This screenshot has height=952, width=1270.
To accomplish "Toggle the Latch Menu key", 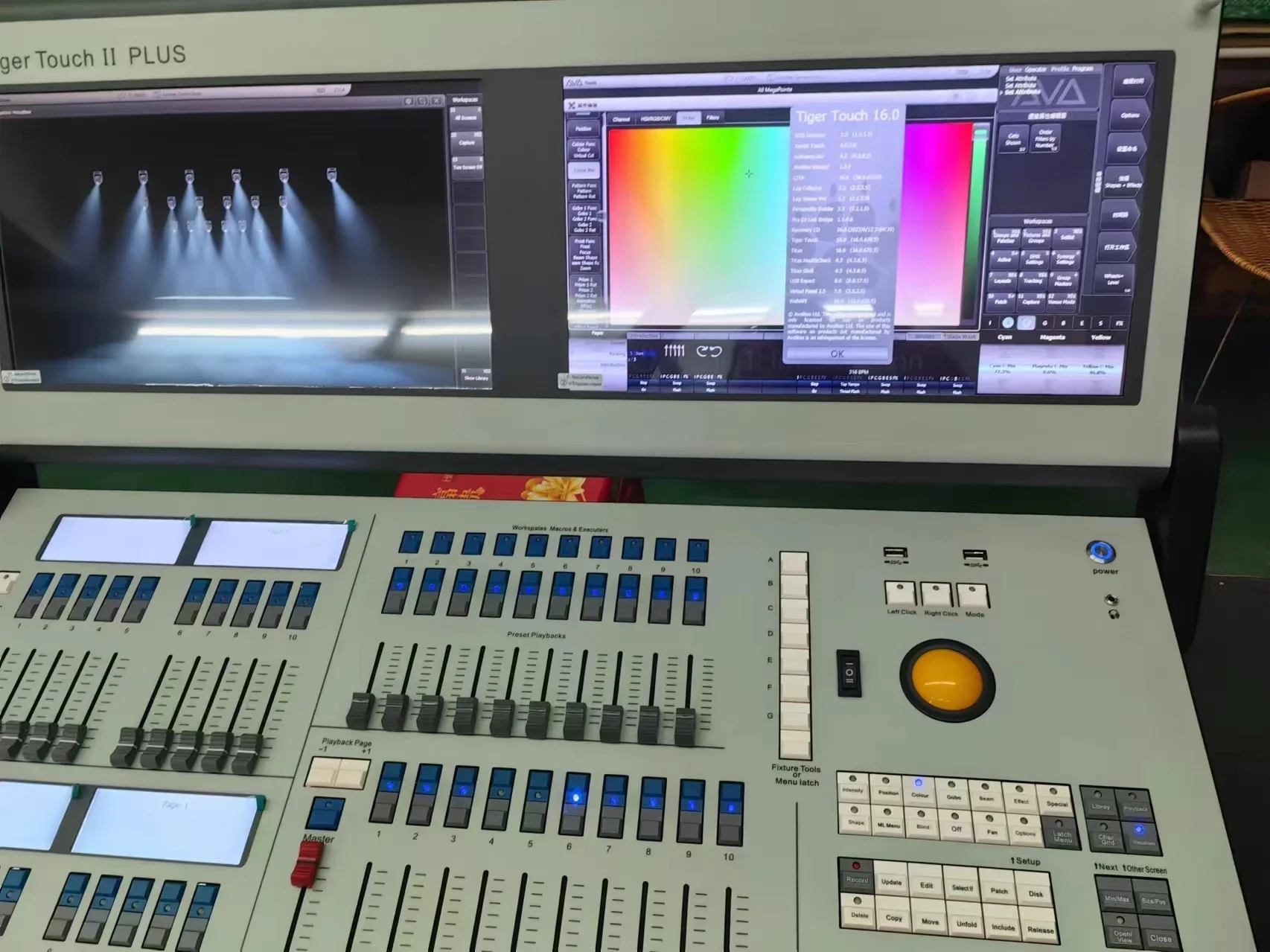I will tap(1062, 834).
